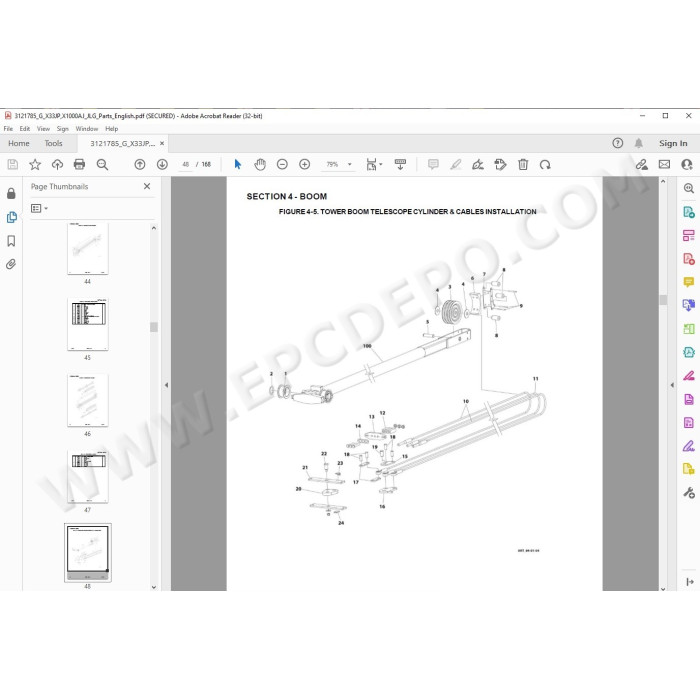The width and height of the screenshot is (700, 700).
Task: Expand the right tools pane at bottom
Action: 689,581
